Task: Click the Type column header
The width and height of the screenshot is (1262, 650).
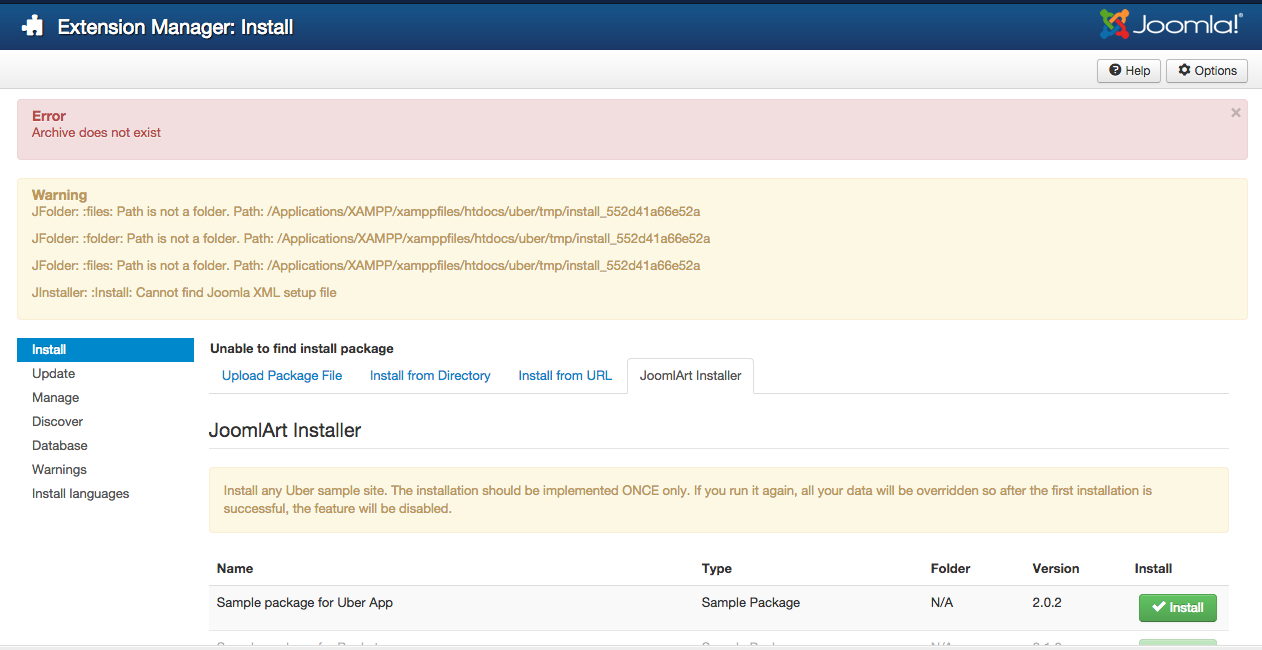Action: coord(717,568)
